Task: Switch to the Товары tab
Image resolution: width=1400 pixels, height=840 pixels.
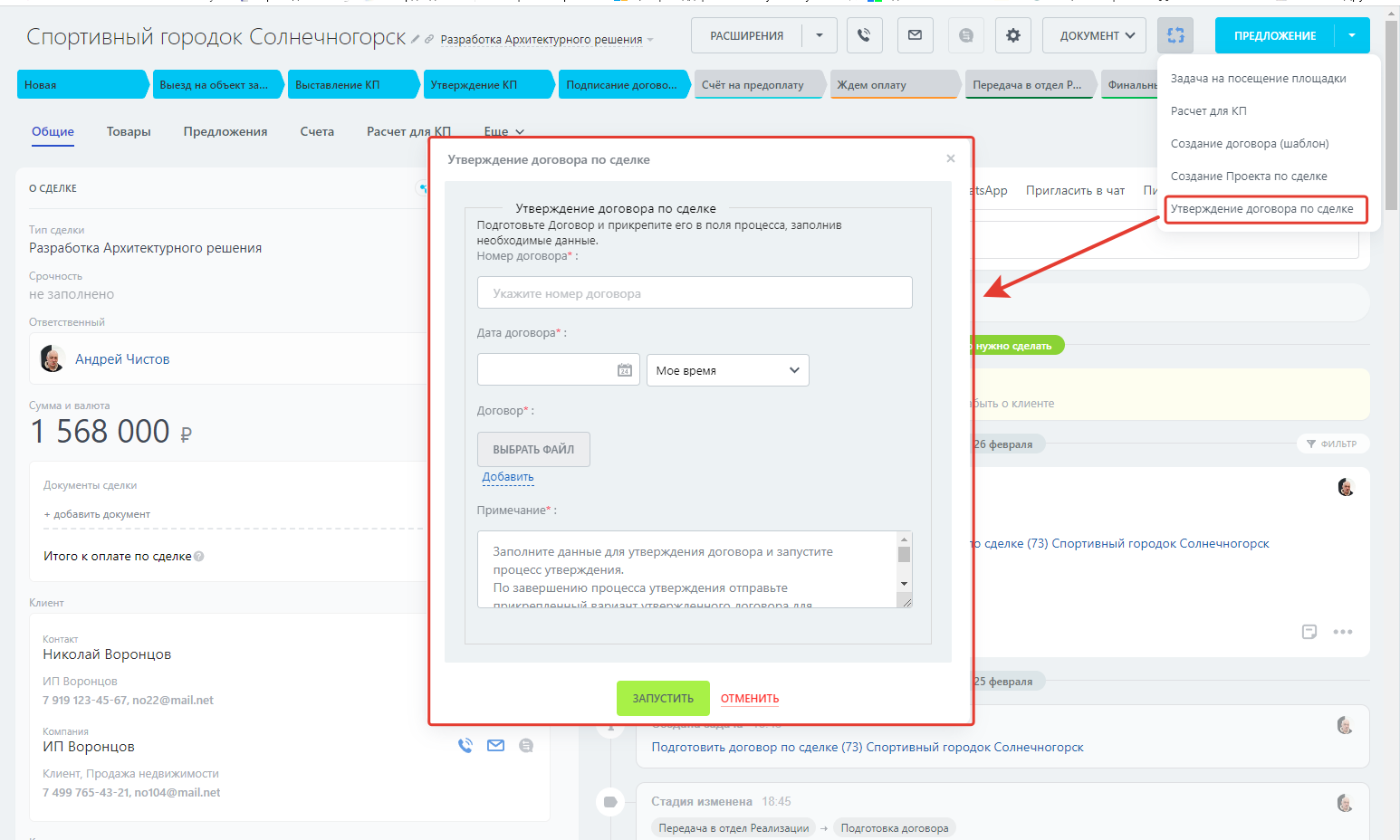Action: (129, 131)
